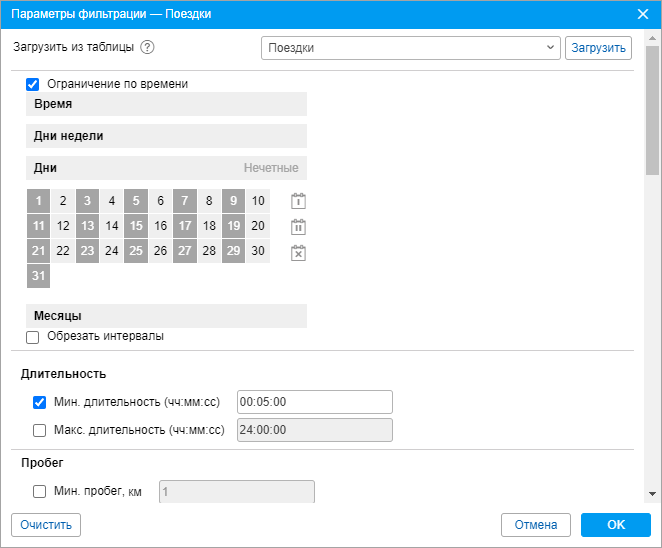Select even days calendar icon

click(297, 227)
